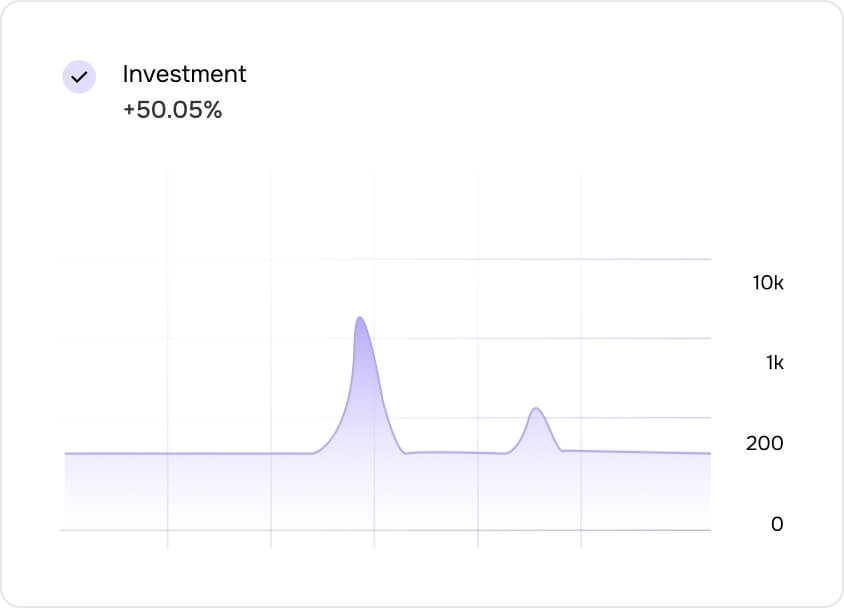Screen dimensions: 844x608
Task: Click the 10k y-axis label
Action: point(768,283)
